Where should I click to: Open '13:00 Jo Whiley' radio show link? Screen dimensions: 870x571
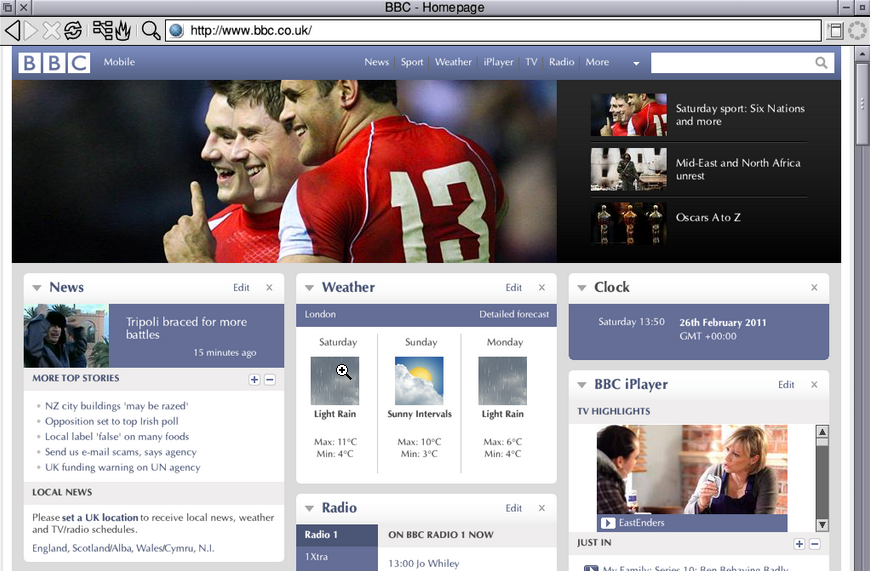pyautogui.click(x=424, y=563)
